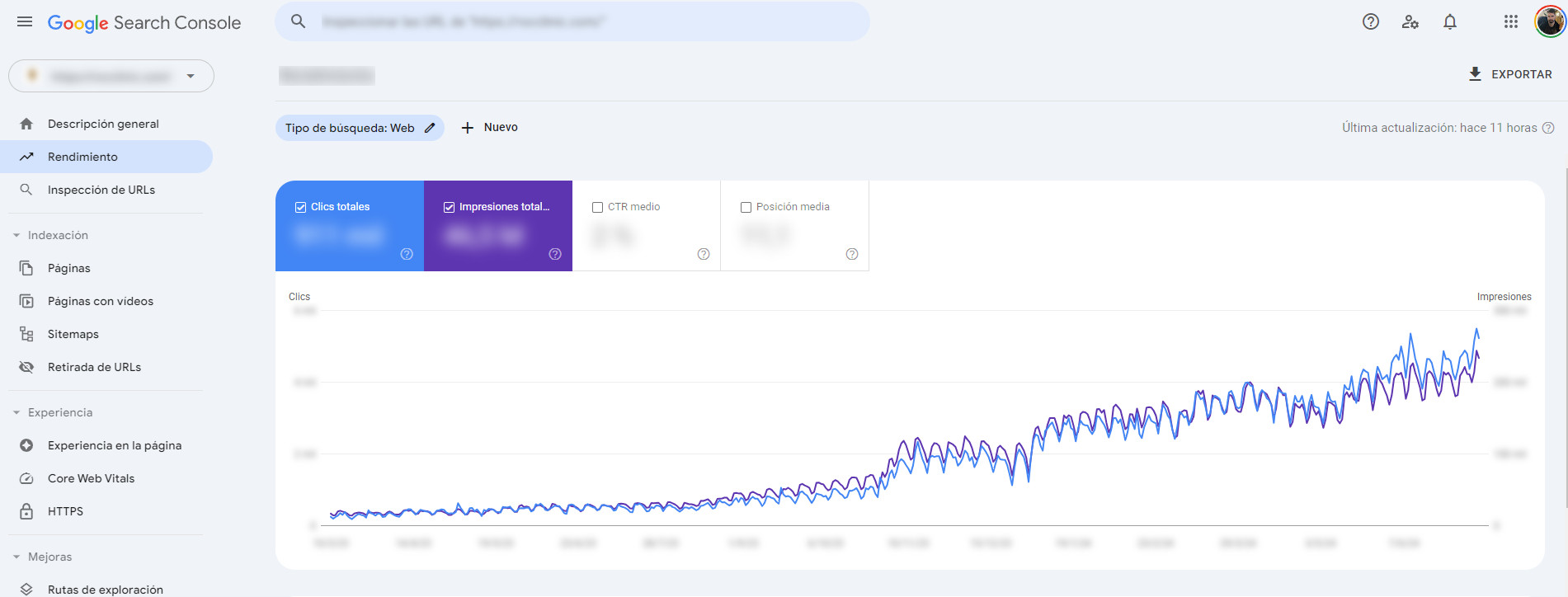Click the help icon in Clics totales card
The image size is (1568, 597).
pyautogui.click(x=407, y=254)
